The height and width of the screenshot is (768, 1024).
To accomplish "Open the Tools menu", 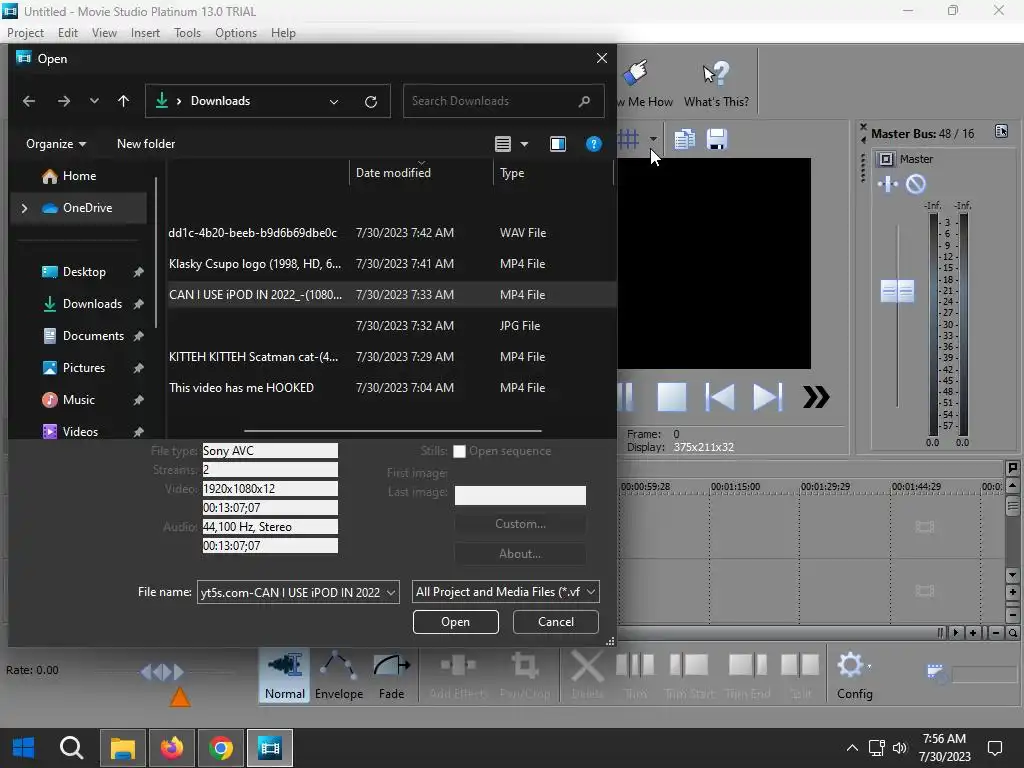I will [x=187, y=33].
